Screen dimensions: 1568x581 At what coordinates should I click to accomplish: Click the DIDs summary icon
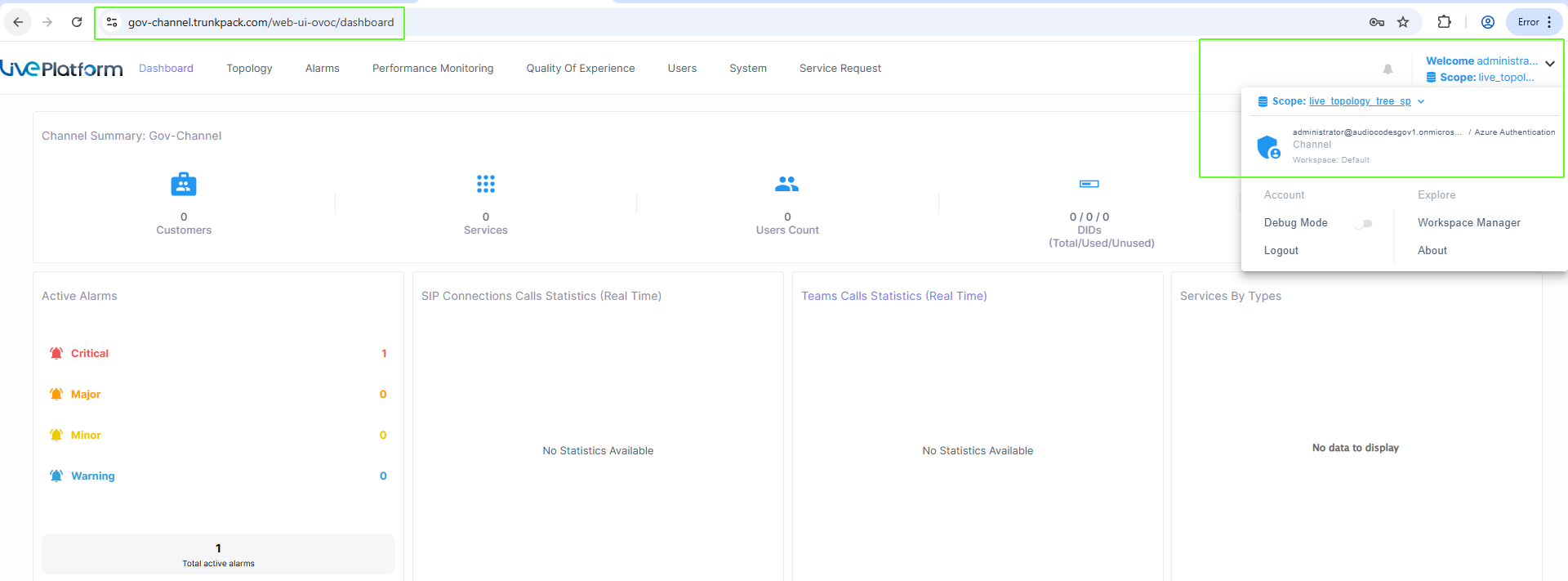point(1089,184)
